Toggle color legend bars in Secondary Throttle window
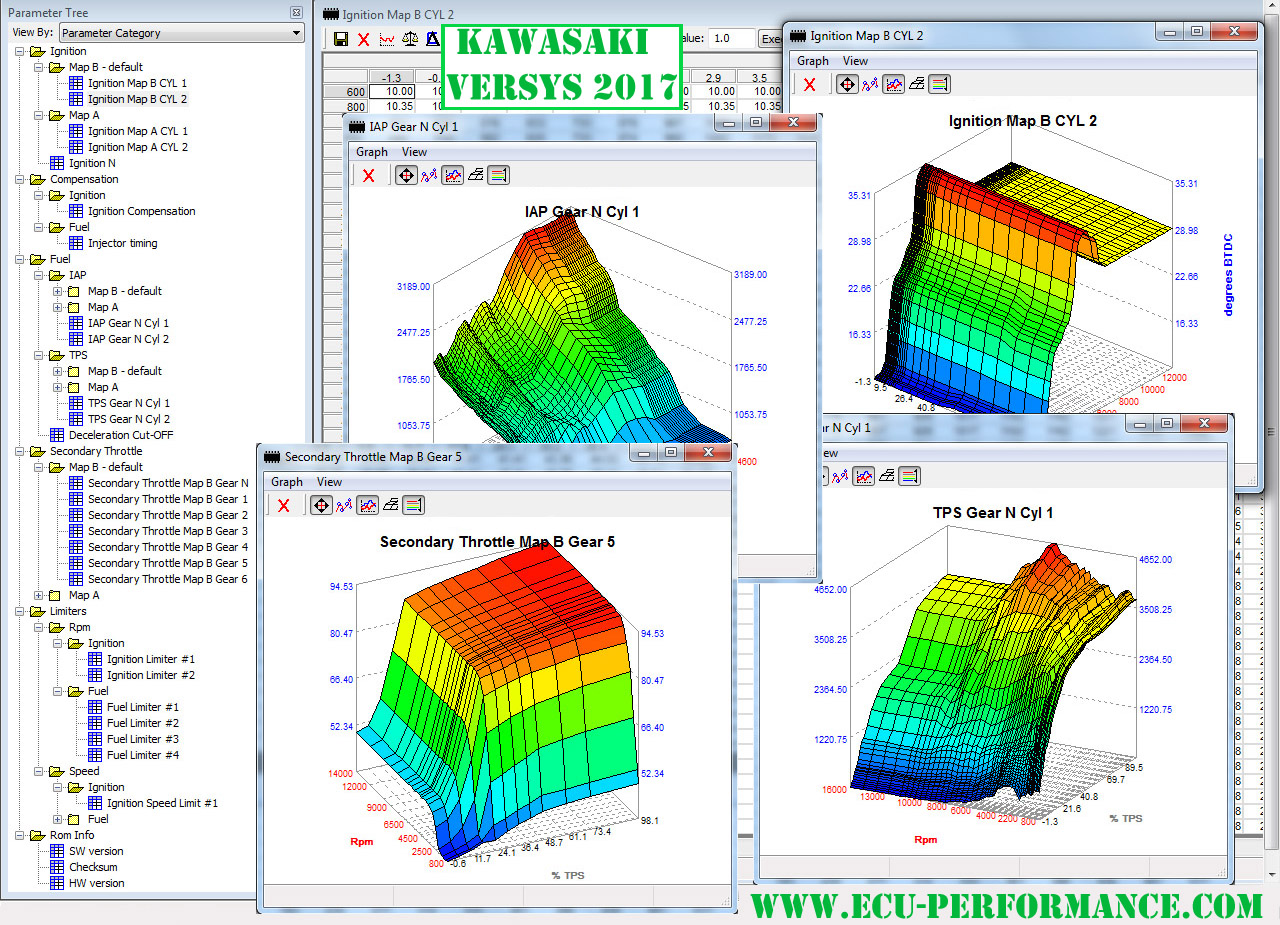1280x925 pixels. pos(413,505)
